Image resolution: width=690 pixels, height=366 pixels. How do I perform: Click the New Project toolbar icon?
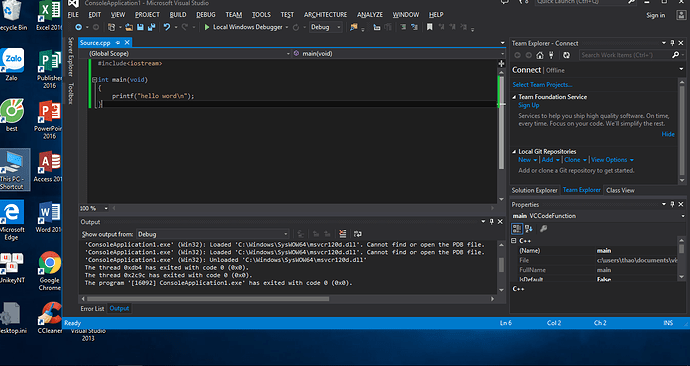point(111,27)
